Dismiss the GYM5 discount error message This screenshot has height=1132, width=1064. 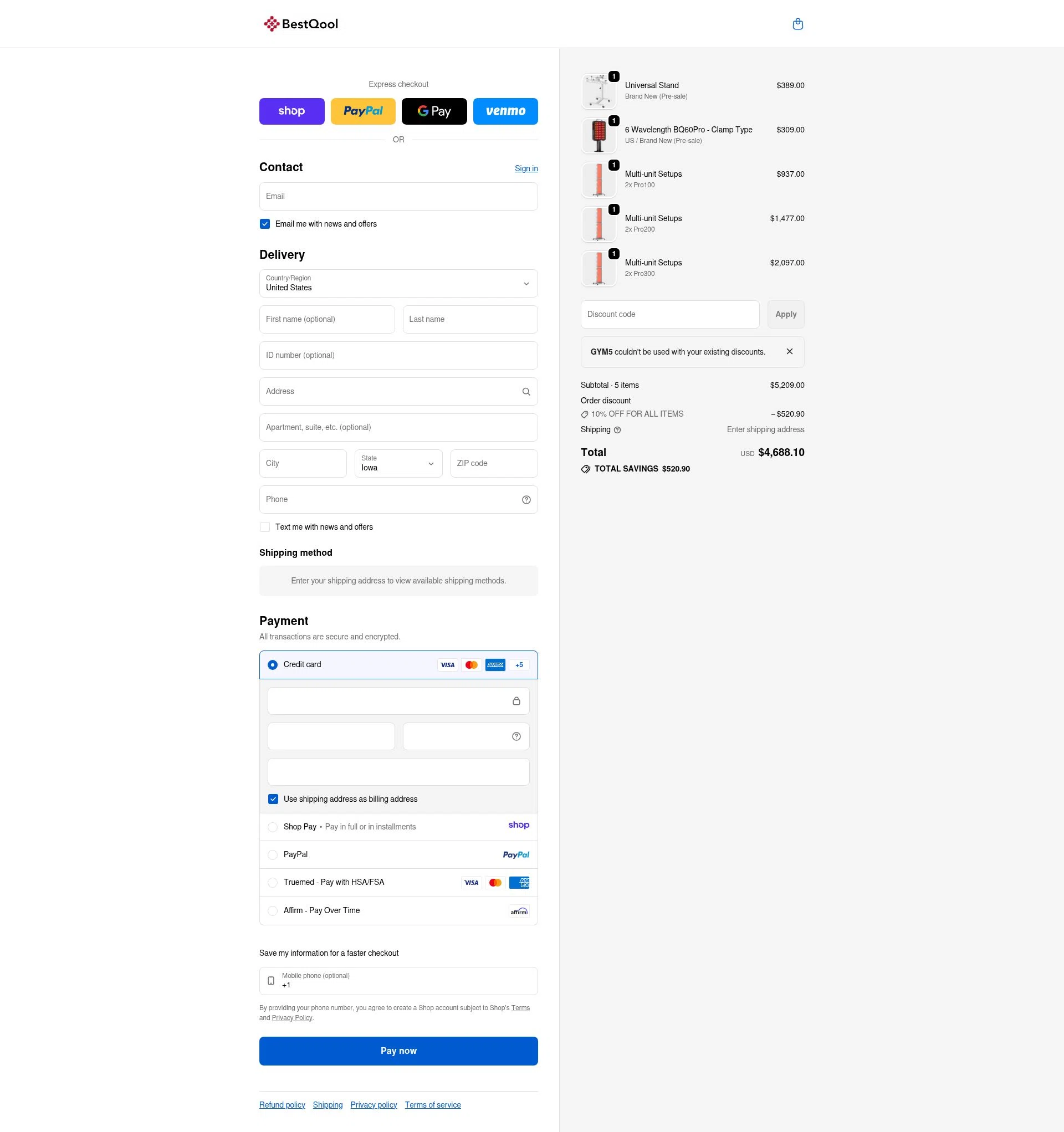(790, 351)
